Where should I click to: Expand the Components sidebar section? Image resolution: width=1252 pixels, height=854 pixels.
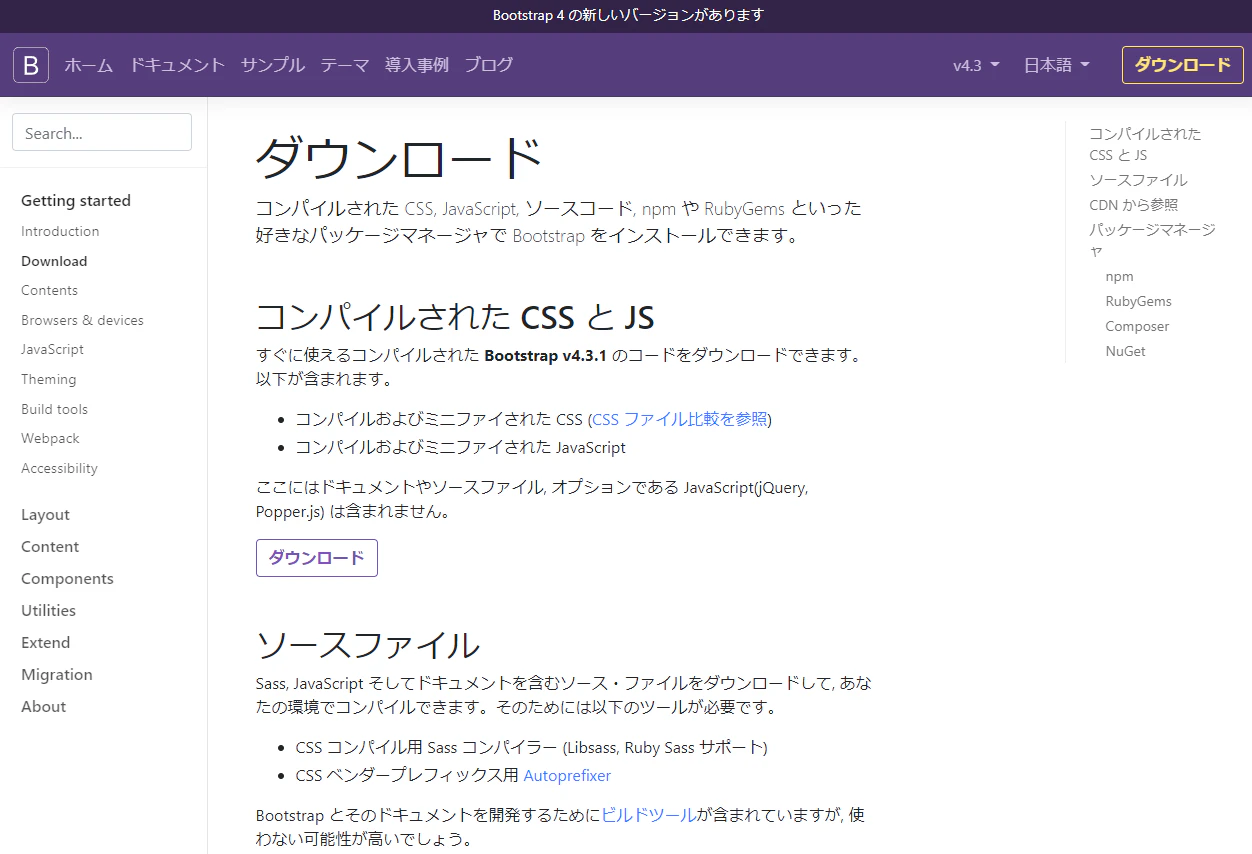point(67,578)
